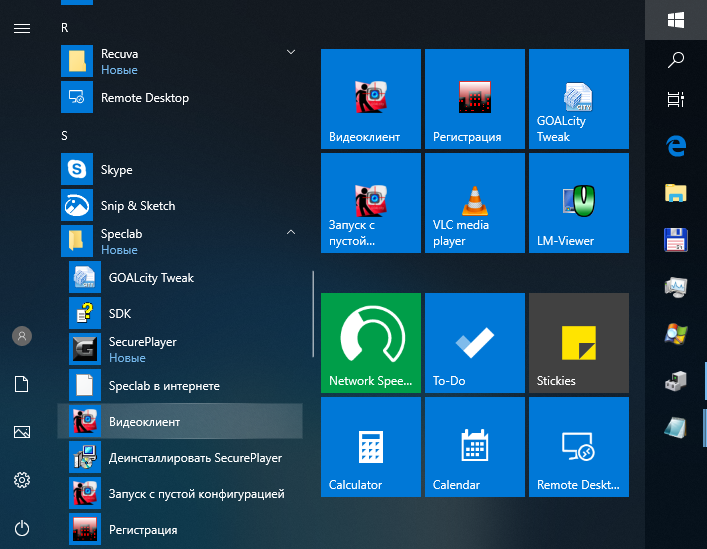Click the network computers taskbar icon
Image resolution: width=707 pixels, height=549 pixels.
coord(675,381)
